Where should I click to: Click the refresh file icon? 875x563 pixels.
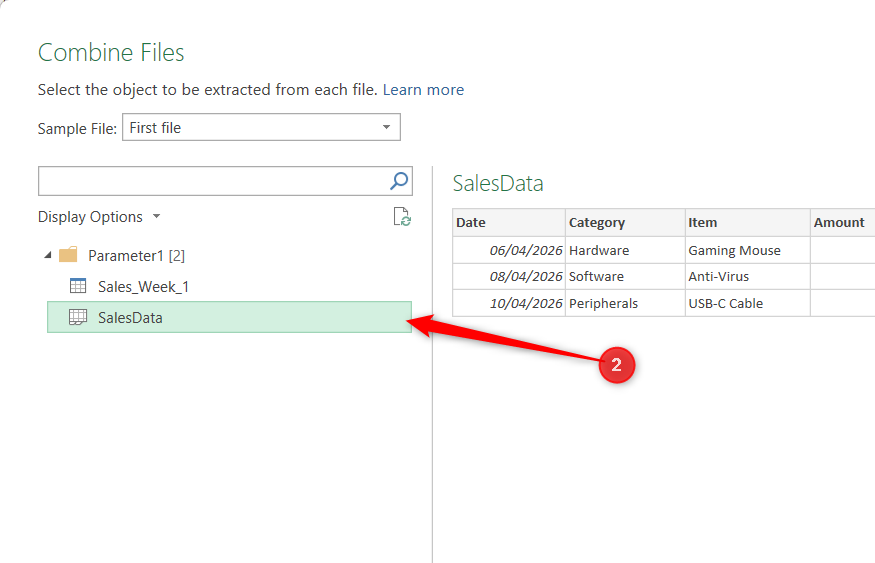tap(402, 216)
